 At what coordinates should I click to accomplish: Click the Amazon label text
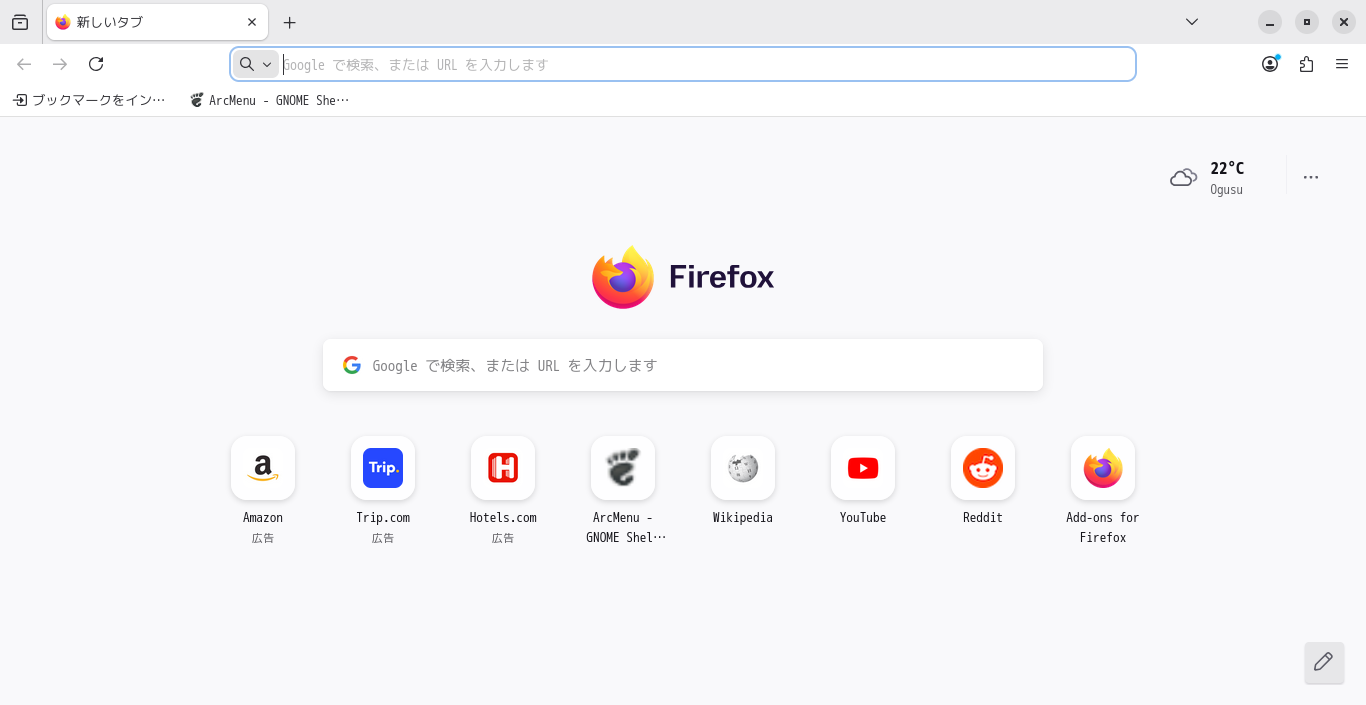point(263,517)
